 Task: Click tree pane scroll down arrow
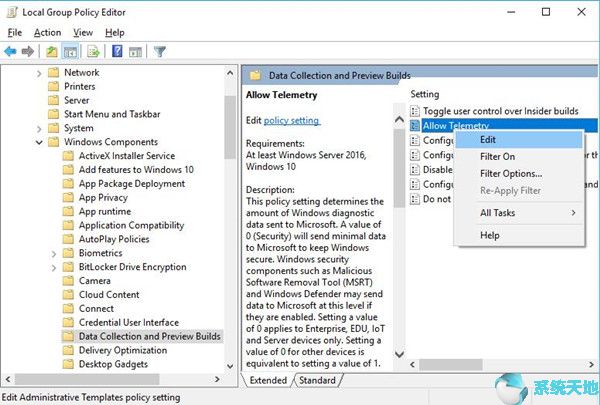230,366
